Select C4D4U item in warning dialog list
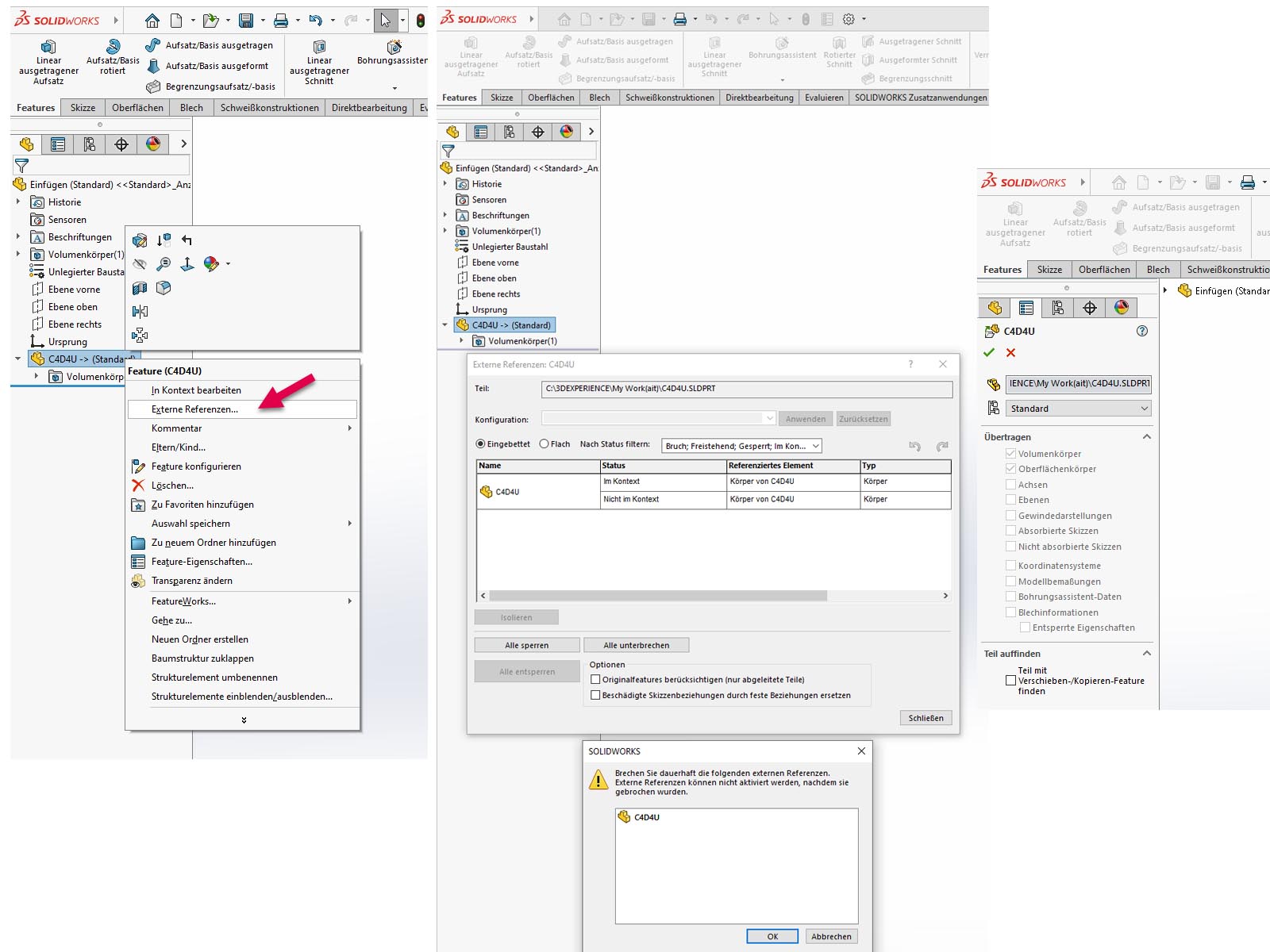The width and height of the screenshot is (1270, 952). pos(639,817)
